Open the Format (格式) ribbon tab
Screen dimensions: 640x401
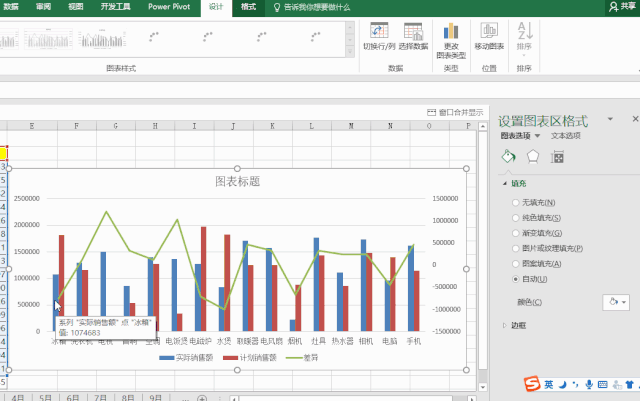tap(248, 7)
